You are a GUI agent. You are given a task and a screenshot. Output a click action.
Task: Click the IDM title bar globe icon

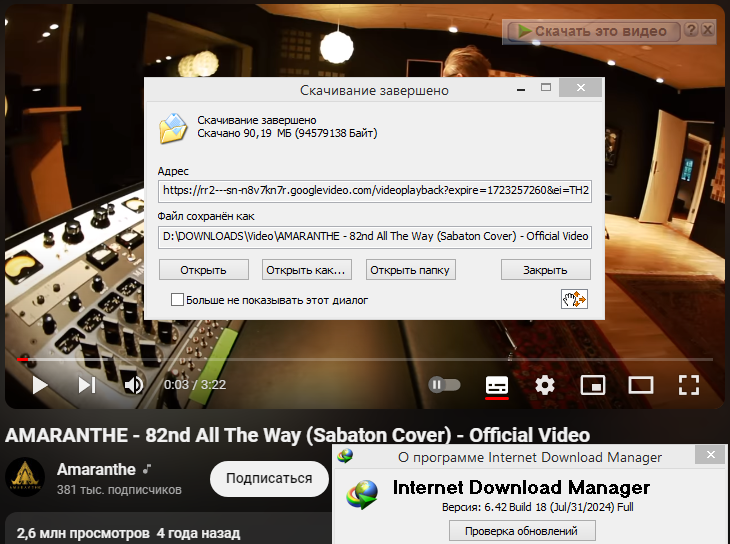(x=345, y=456)
